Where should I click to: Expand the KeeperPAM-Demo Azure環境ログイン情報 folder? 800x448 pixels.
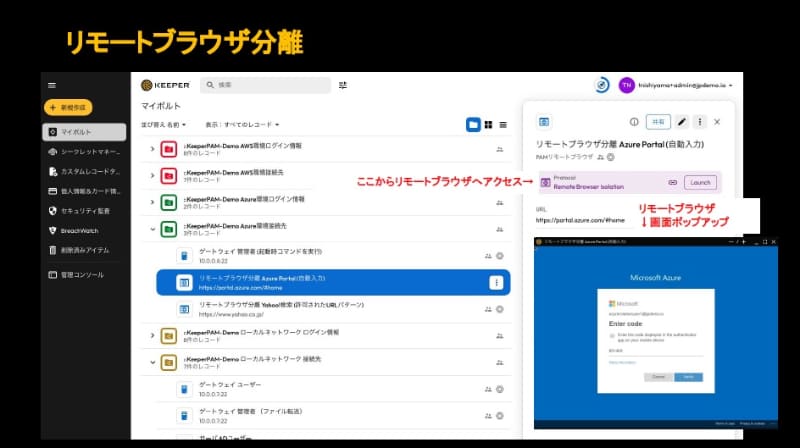152,203
